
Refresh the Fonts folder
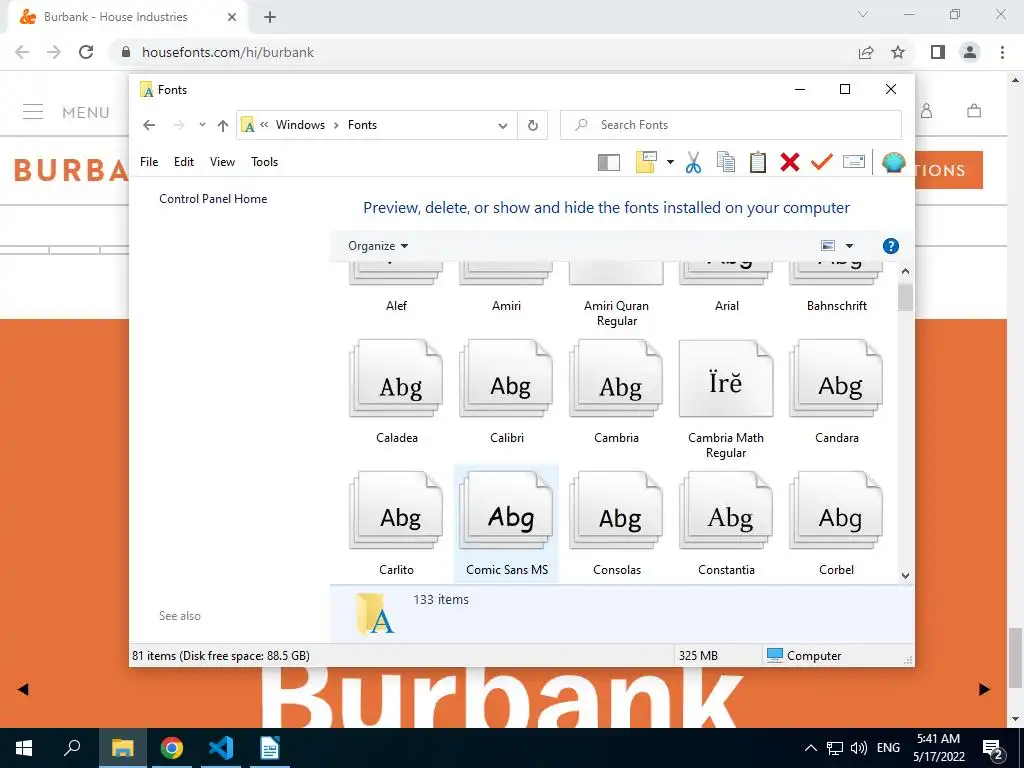click(533, 125)
